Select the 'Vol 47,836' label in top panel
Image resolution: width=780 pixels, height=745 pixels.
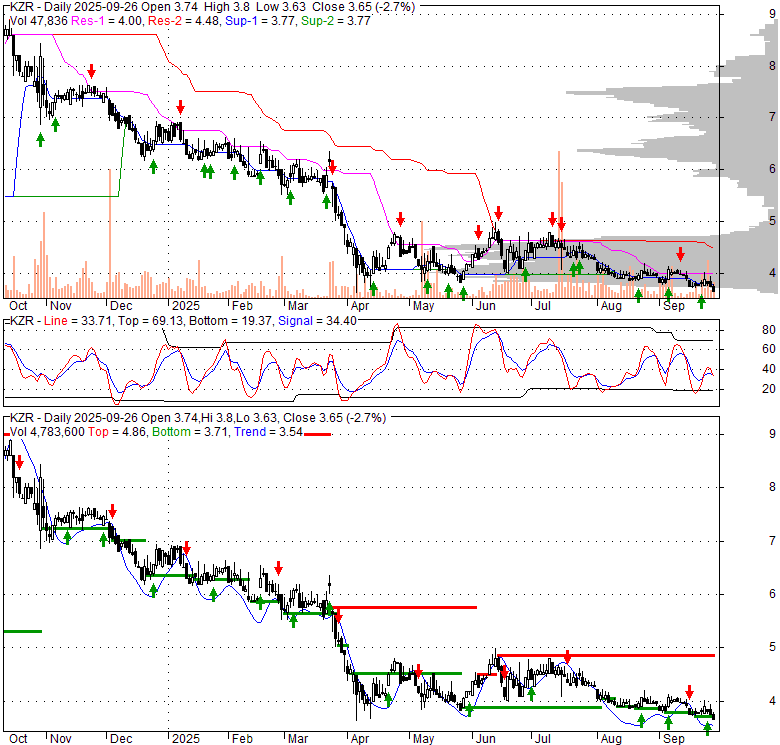39,21
